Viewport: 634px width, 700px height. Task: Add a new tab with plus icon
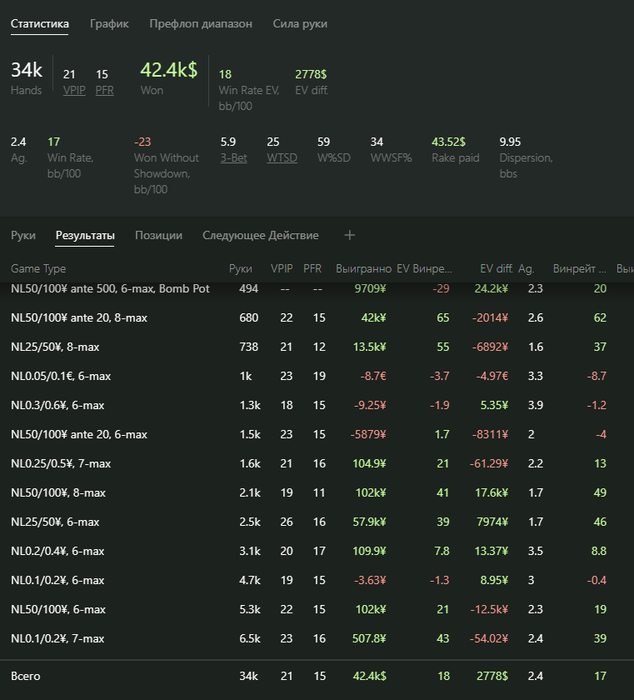click(x=350, y=235)
